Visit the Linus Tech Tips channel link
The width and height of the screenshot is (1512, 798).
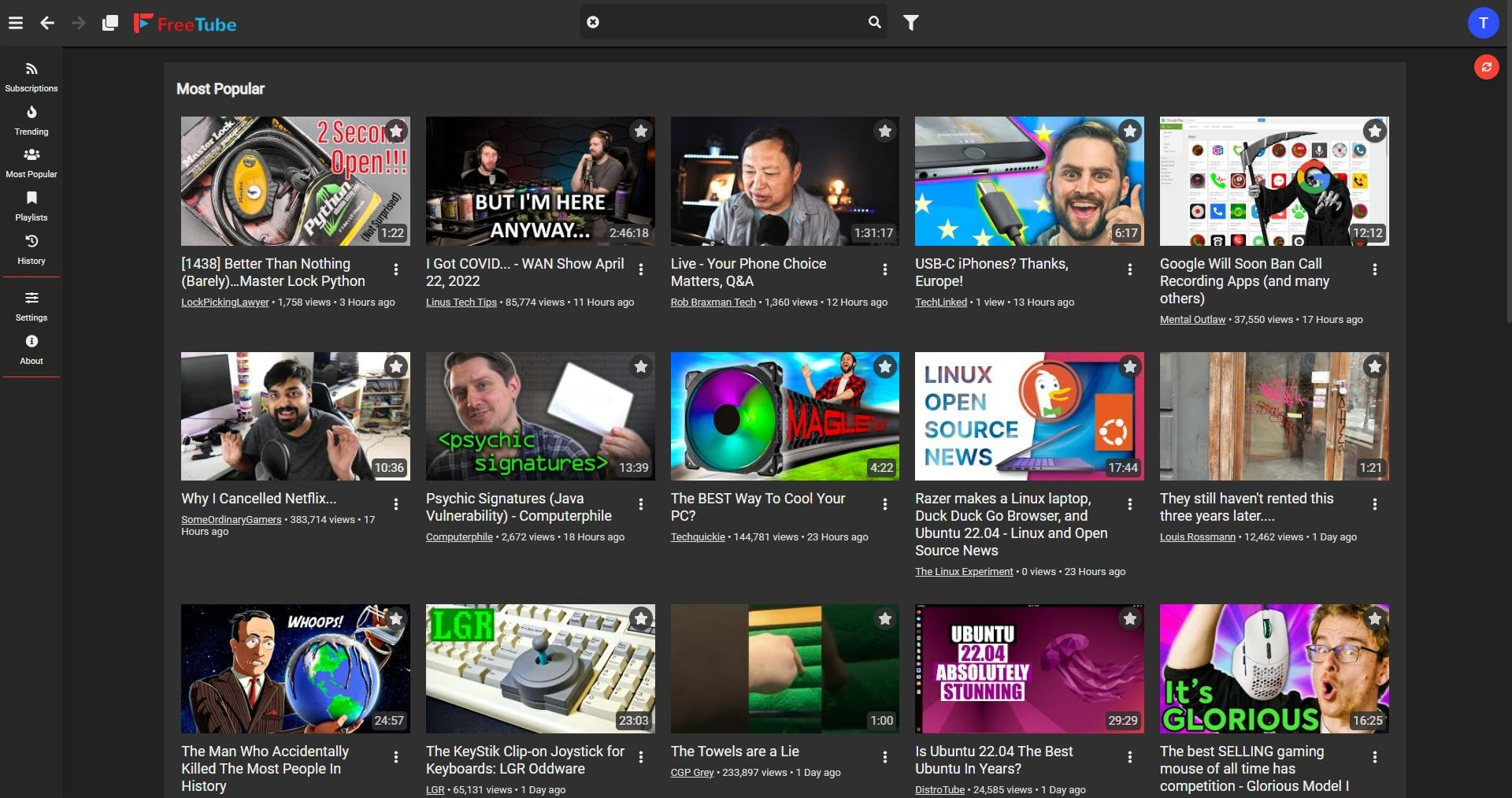point(461,302)
